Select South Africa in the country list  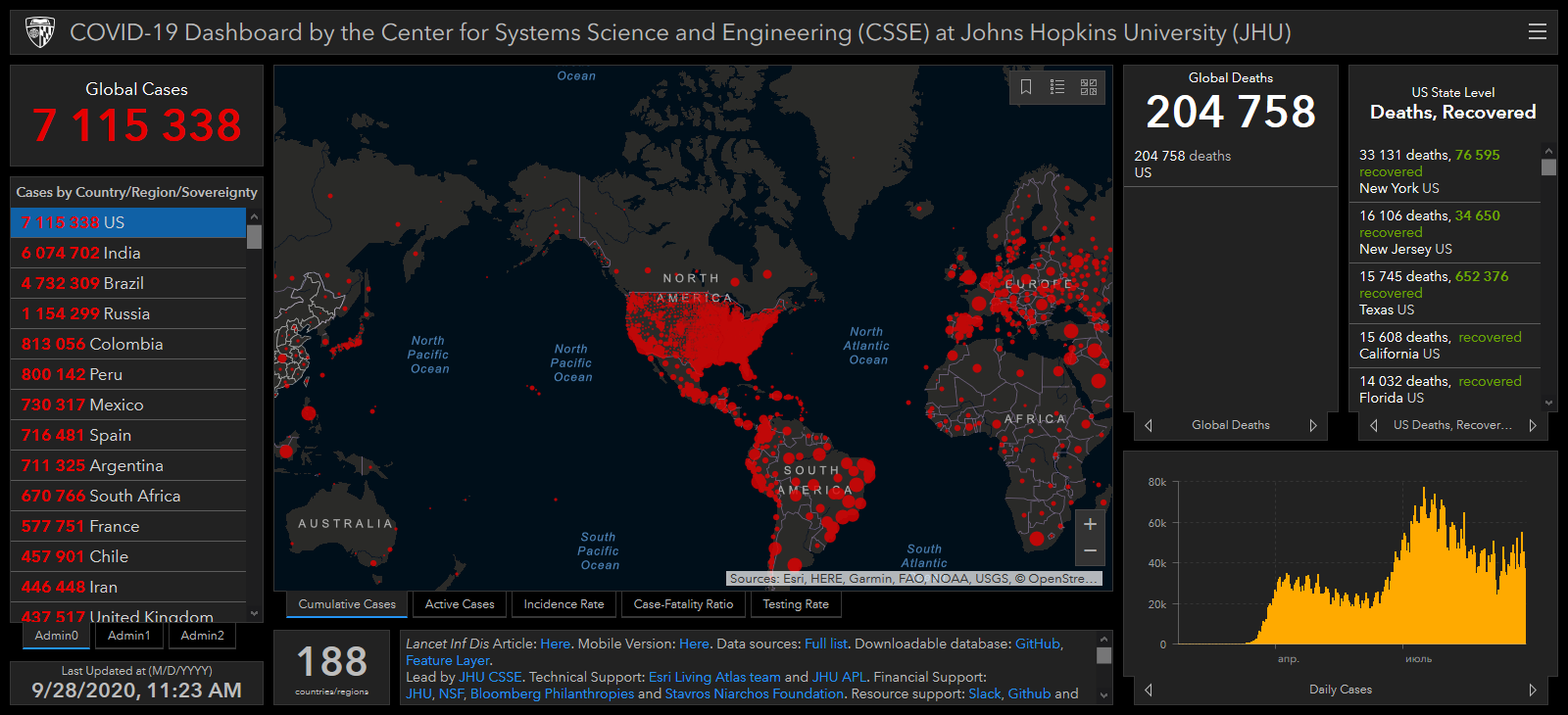click(x=128, y=496)
